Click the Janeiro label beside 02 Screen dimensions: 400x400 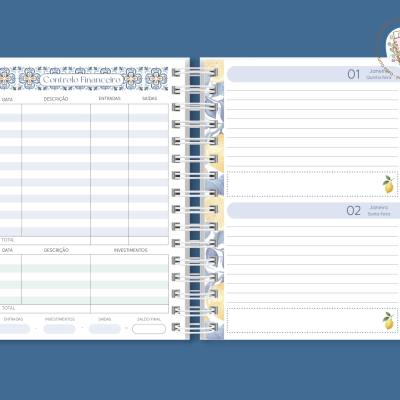pyautogui.click(x=379, y=207)
